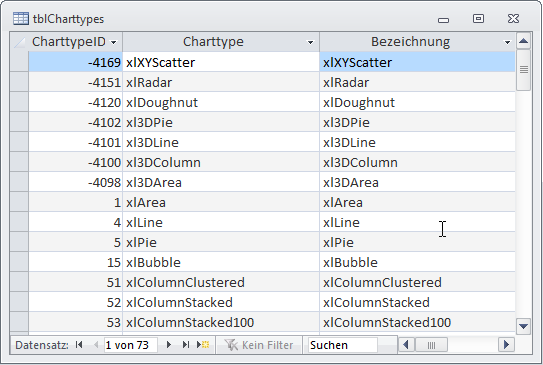Click the Bezeichnung cell xlPie
The image size is (543, 365).
coord(417,242)
